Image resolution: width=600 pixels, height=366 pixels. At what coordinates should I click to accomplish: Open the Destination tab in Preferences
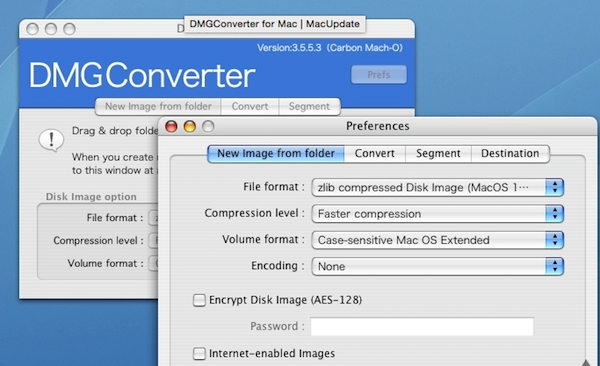[510, 154]
